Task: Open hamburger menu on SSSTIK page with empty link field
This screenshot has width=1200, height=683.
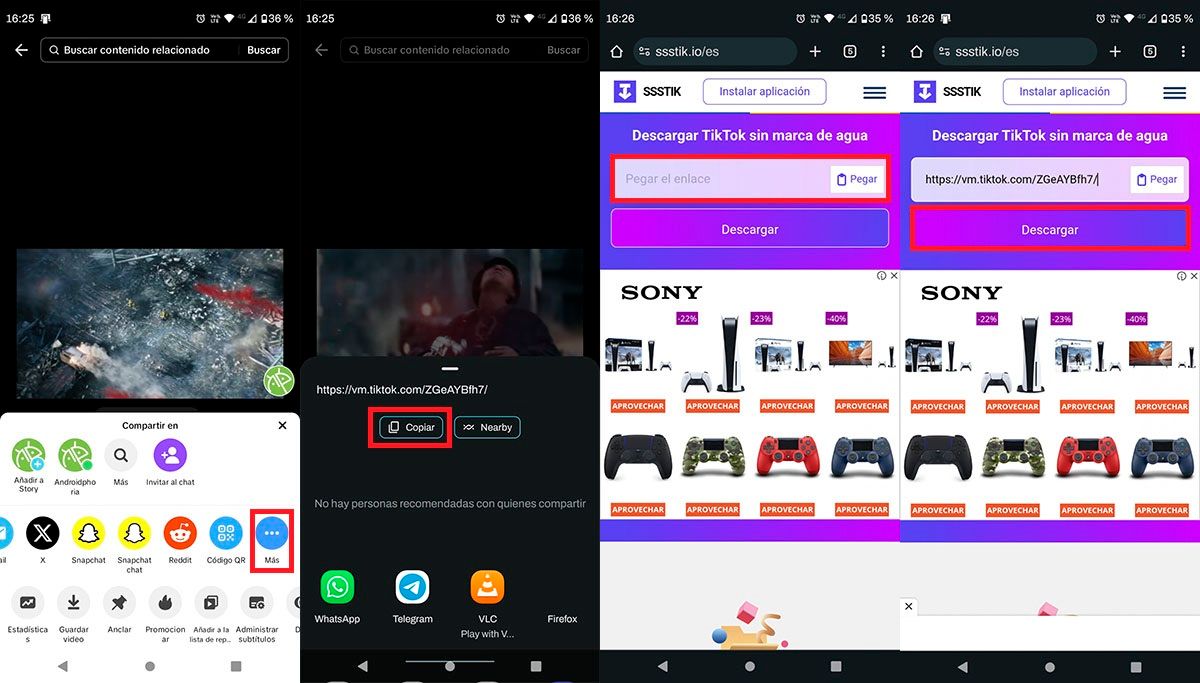Action: coord(875,92)
